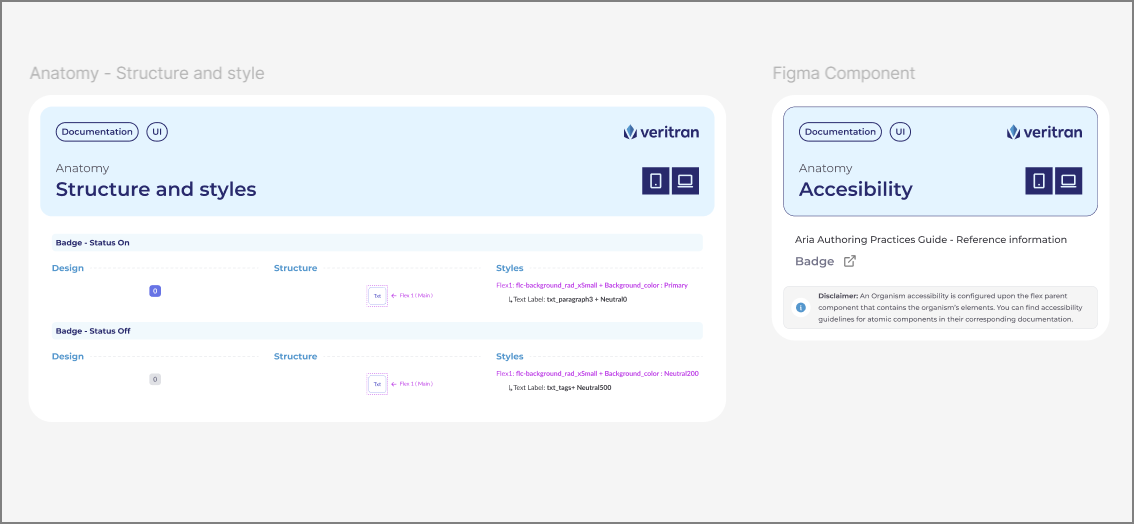Select the UI tag in Structure and styles header
1134x524 pixels.
(x=157, y=132)
